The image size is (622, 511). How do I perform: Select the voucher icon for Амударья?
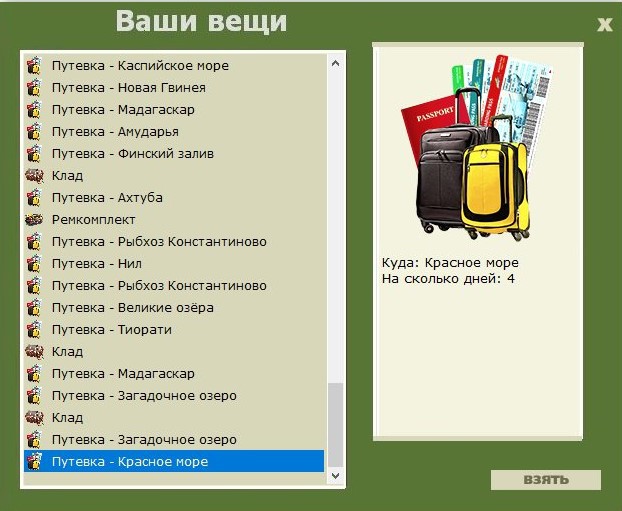tap(34, 131)
